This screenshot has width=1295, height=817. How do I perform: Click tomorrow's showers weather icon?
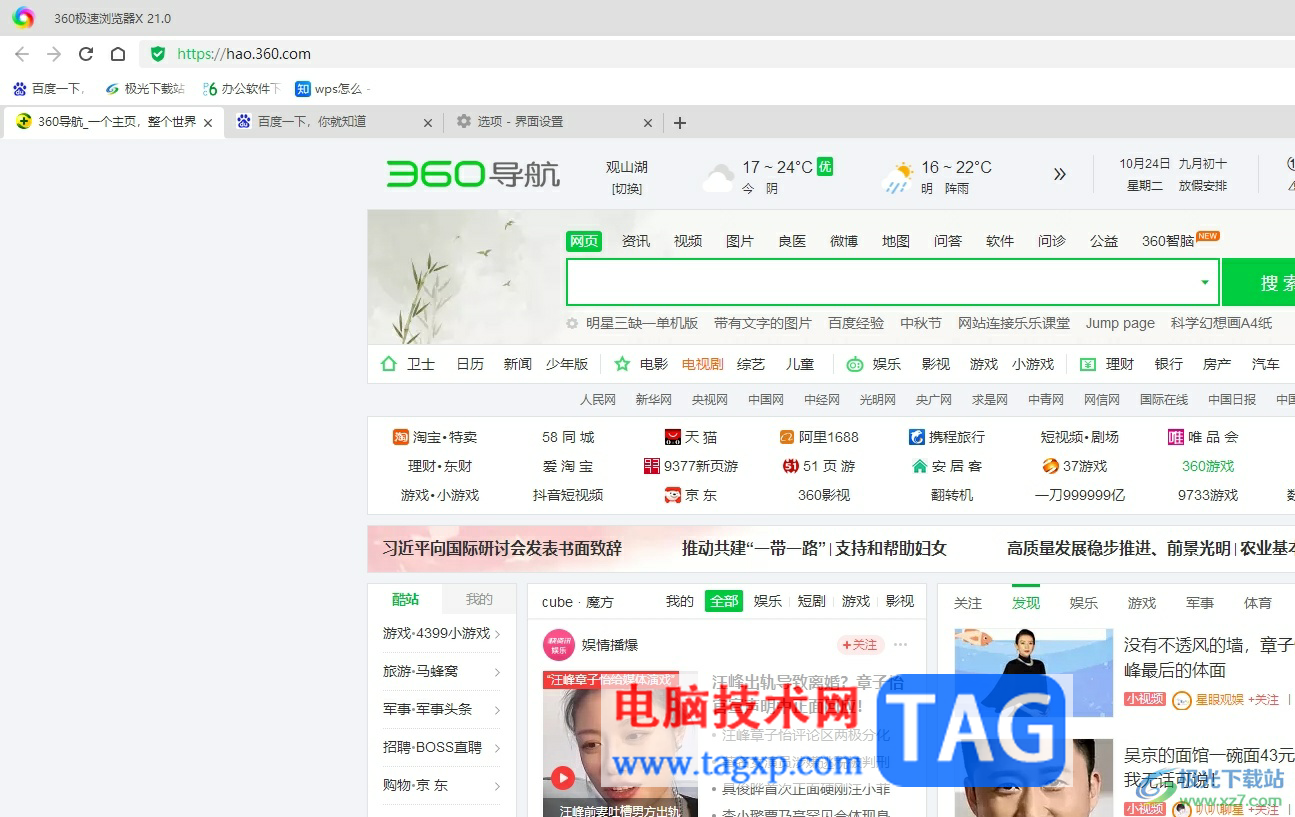[x=898, y=178]
